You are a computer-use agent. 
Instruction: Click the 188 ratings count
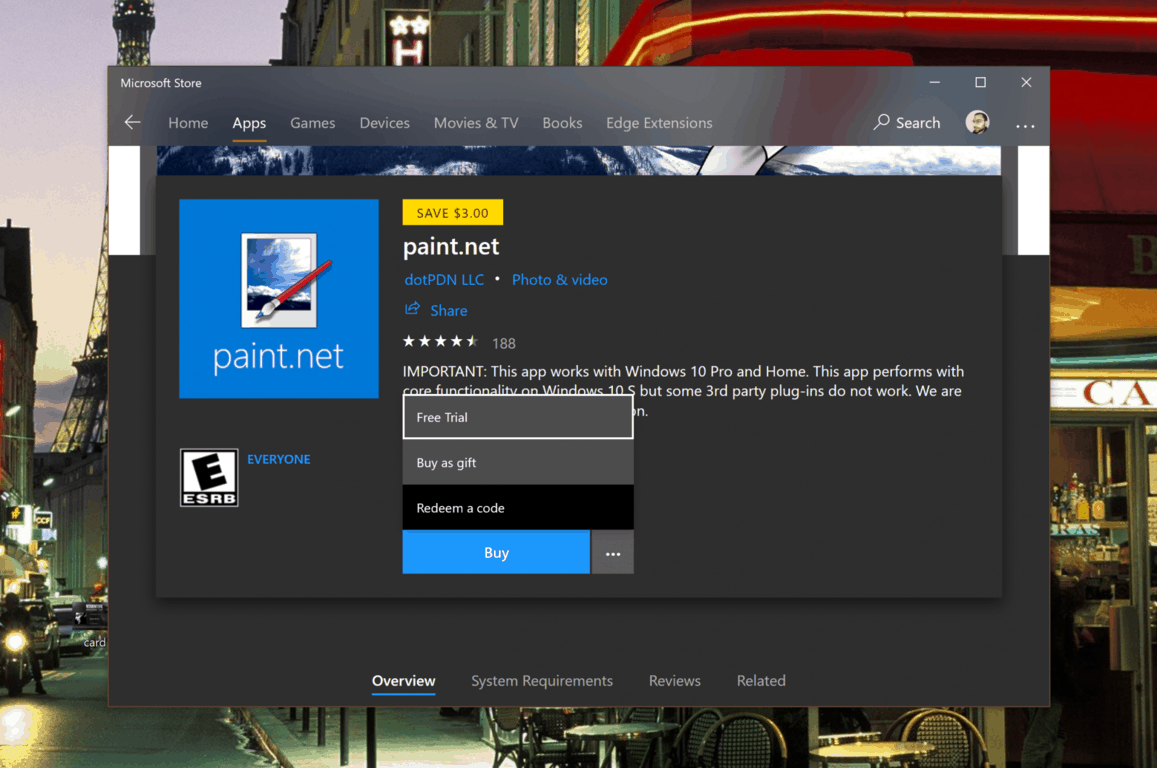pyautogui.click(x=504, y=344)
